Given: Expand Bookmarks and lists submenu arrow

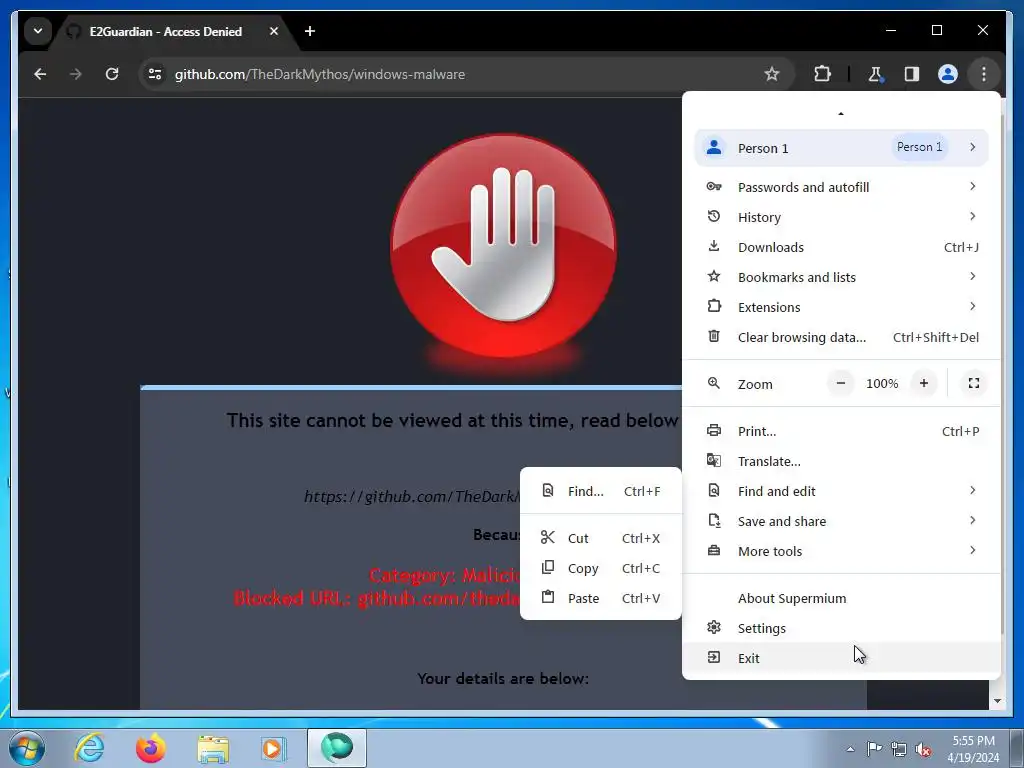Looking at the screenshot, I should point(972,276).
